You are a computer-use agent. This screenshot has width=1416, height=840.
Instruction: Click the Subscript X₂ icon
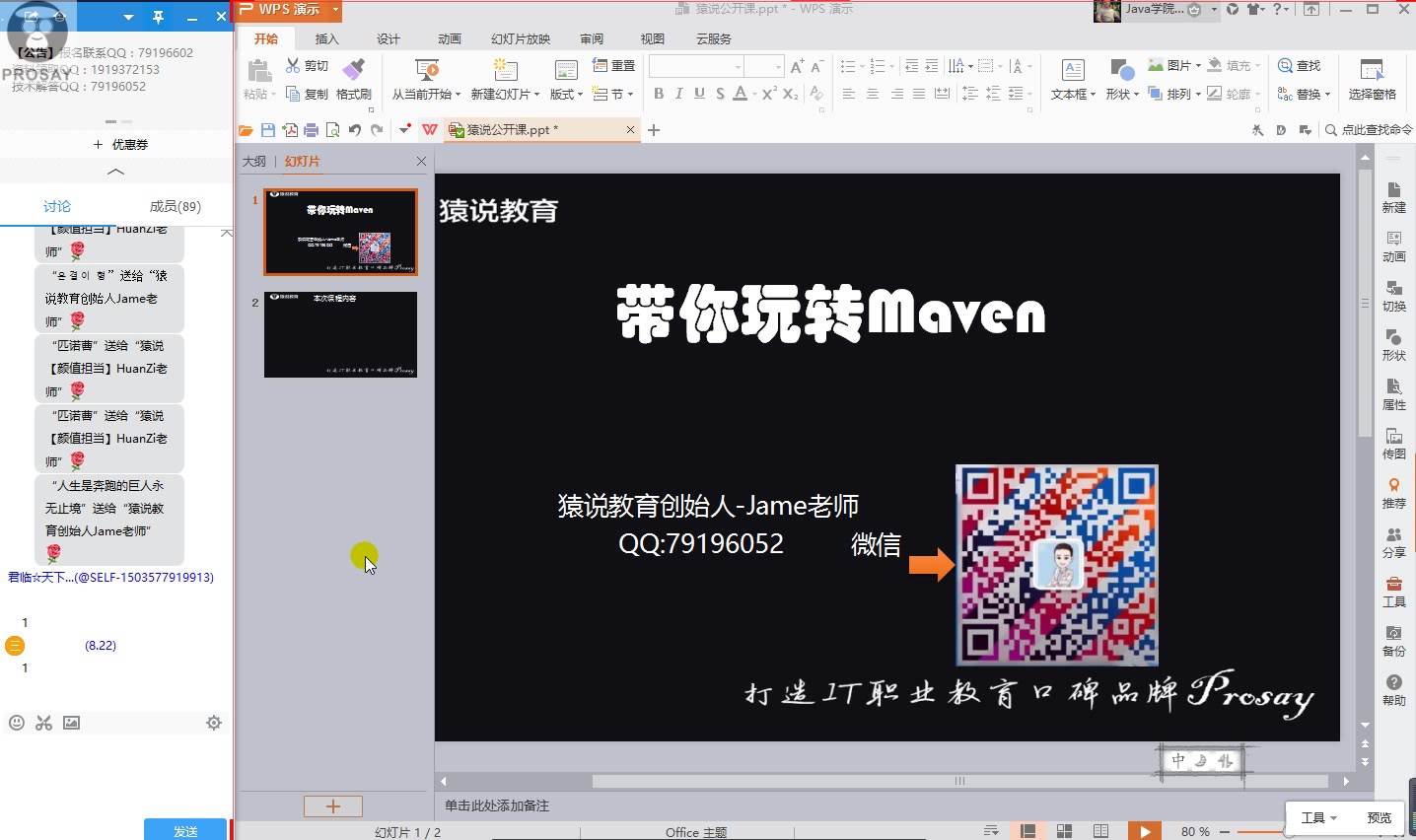pos(791,94)
